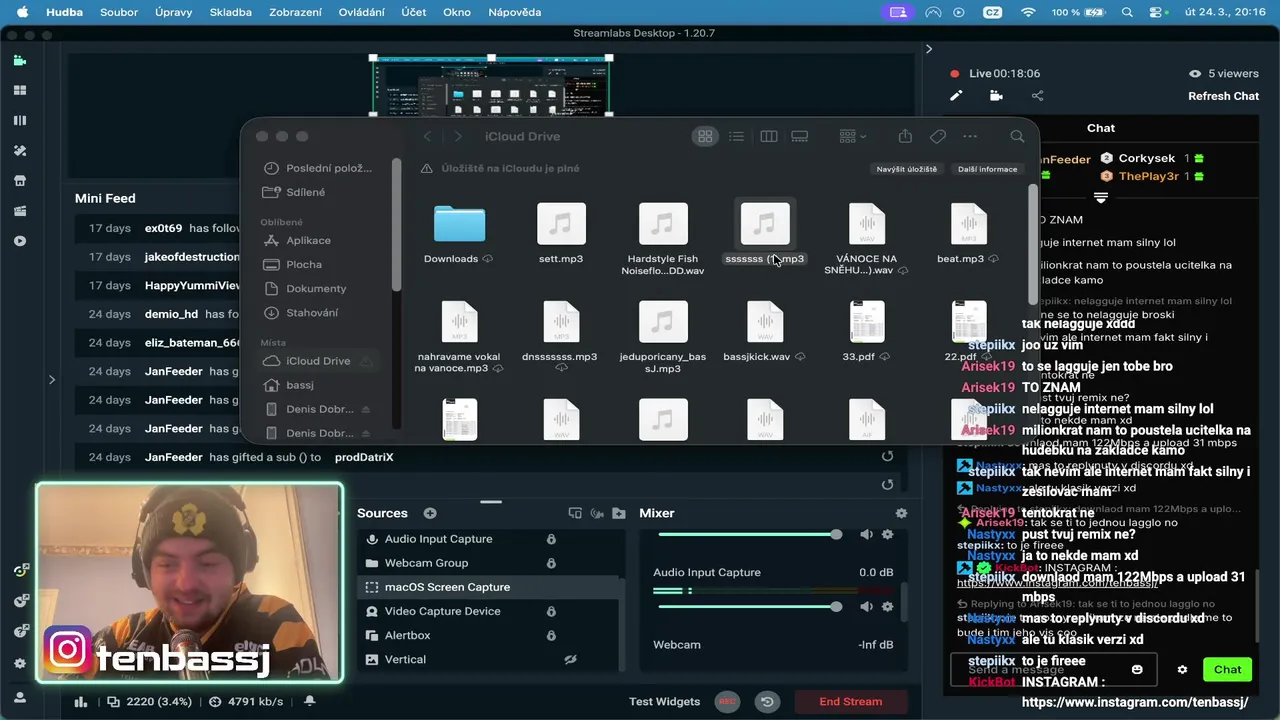Toggle lock on Video Capture Device source
1280x720 pixels.
pos(551,611)
